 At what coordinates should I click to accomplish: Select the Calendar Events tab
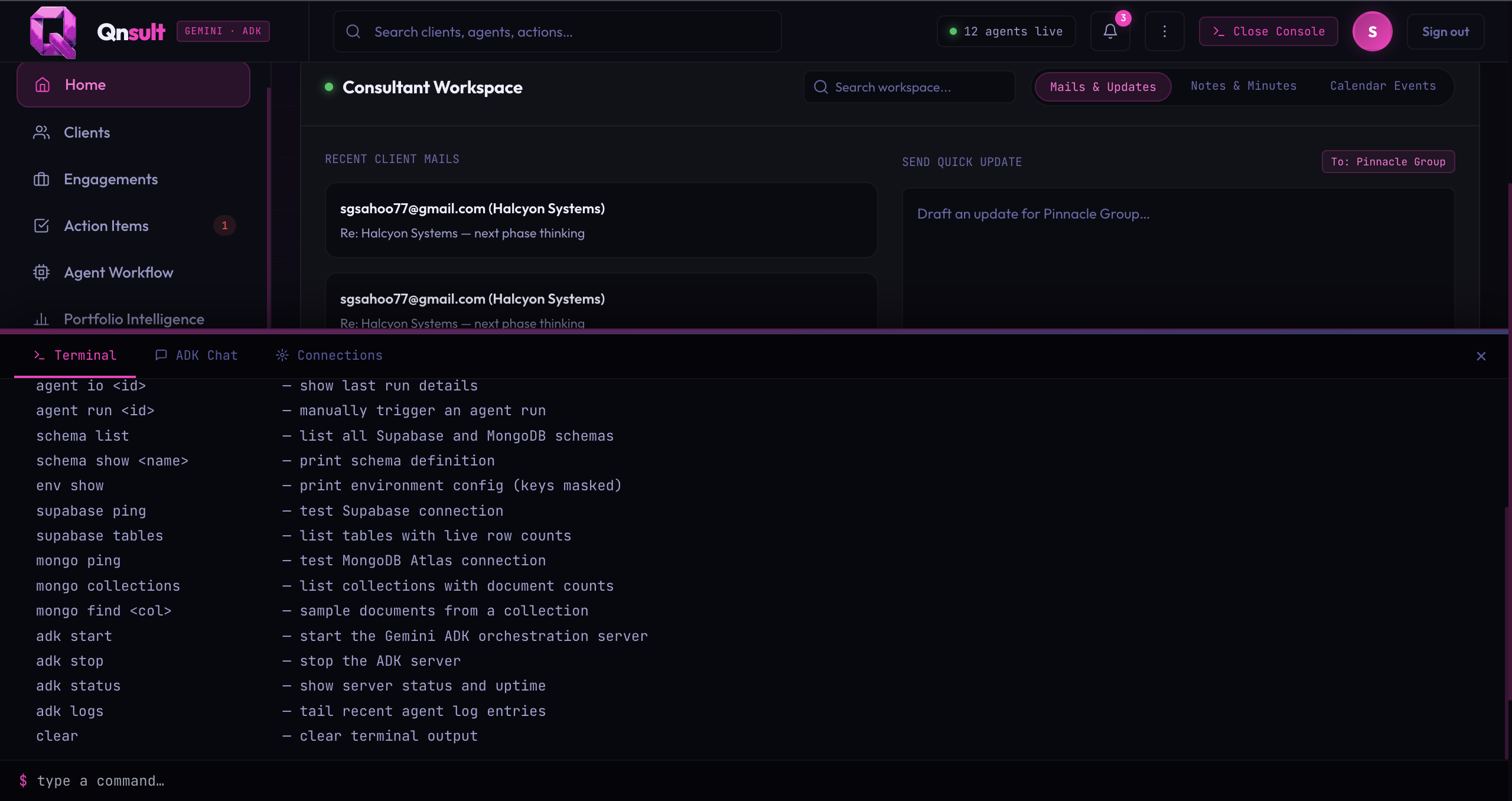pos(1383,86)
